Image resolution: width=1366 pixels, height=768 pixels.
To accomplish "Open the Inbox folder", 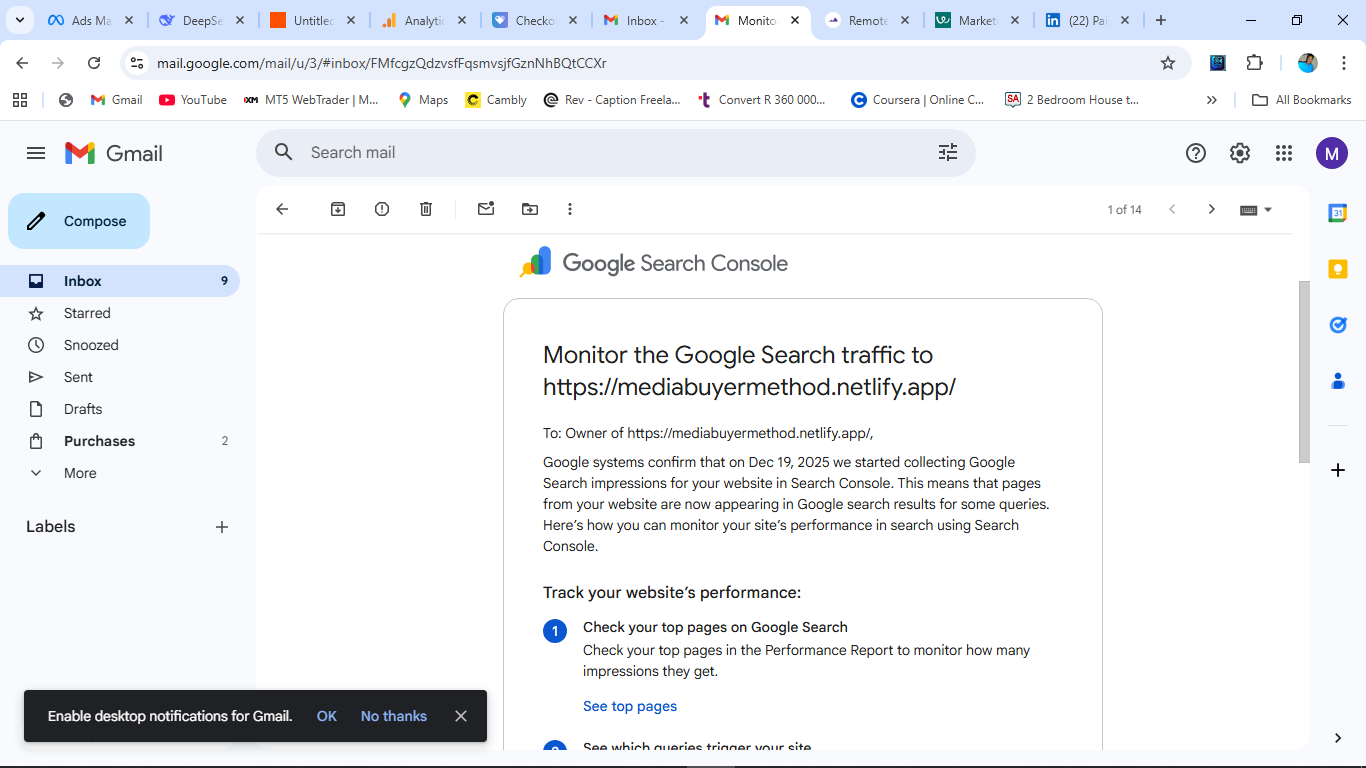I will (x=120, y=281).
